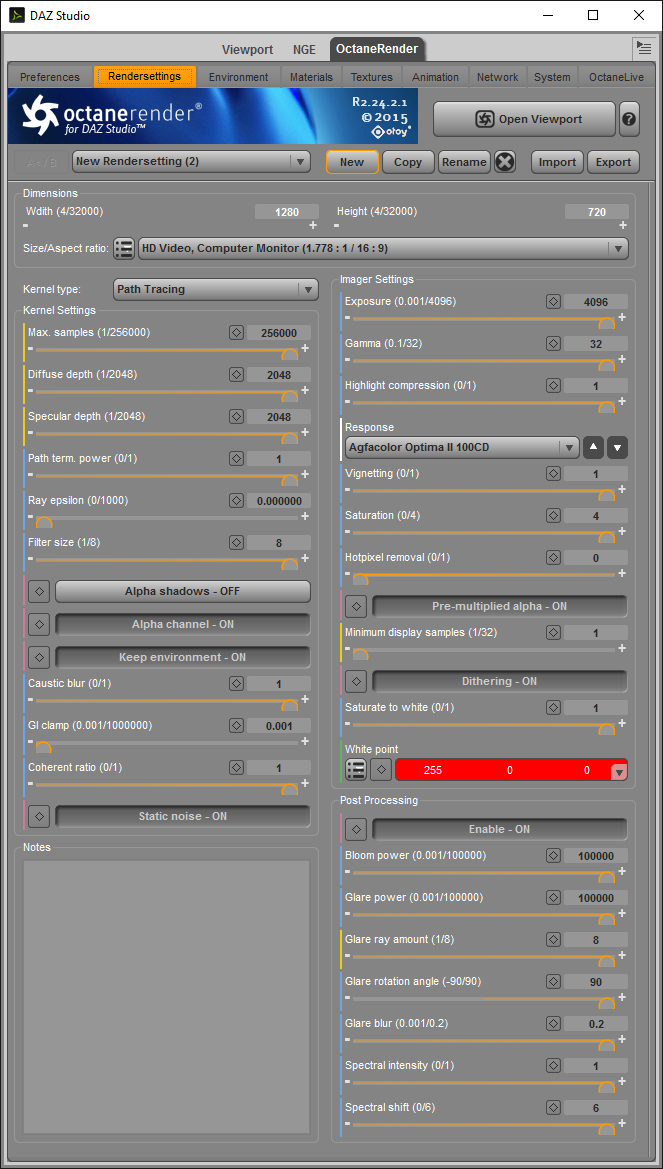Open the OctaneLive tab

pyautogui.click(x=617, y=77)
